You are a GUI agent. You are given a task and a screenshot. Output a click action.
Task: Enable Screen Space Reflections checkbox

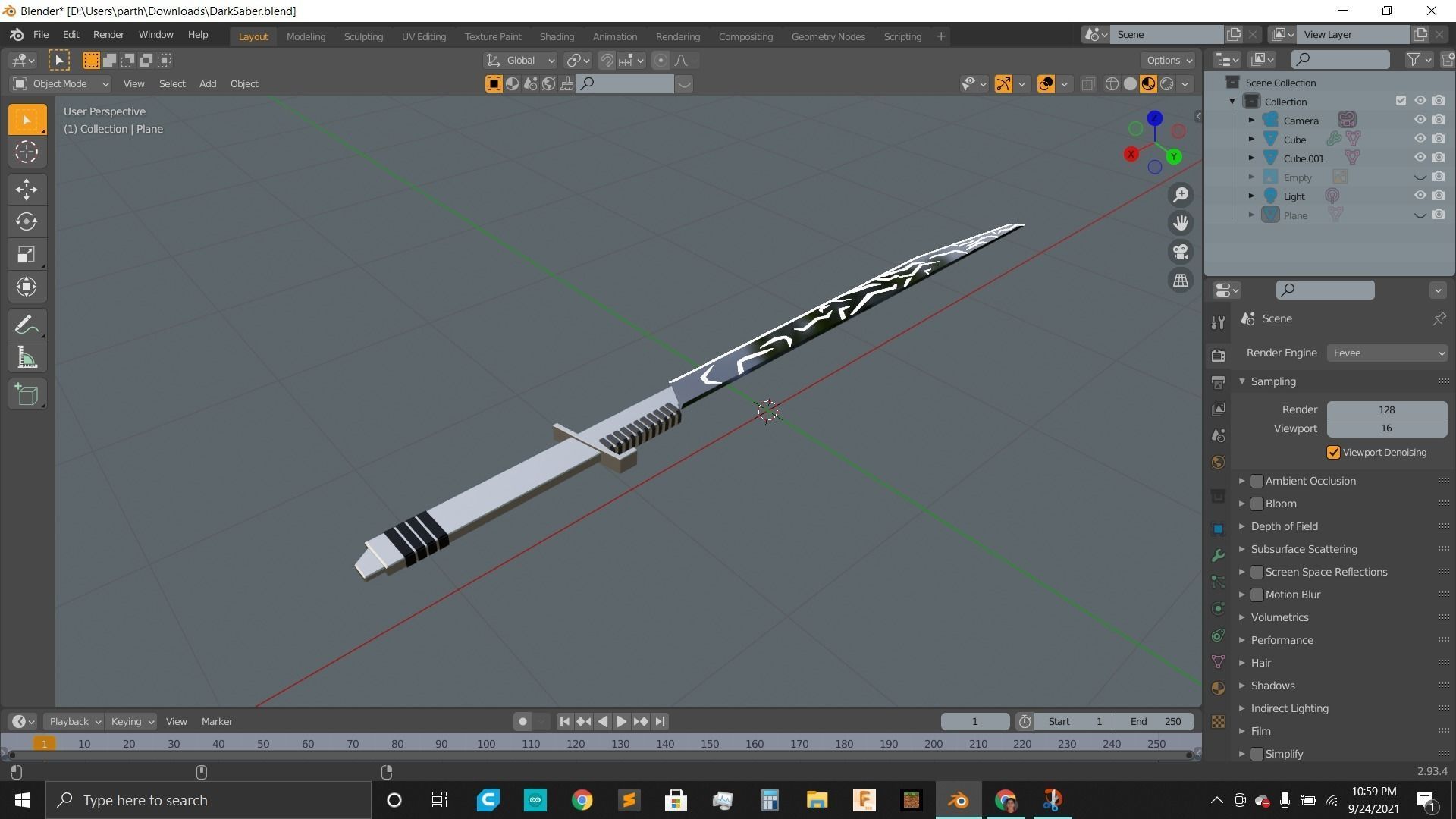[1257, 572]
